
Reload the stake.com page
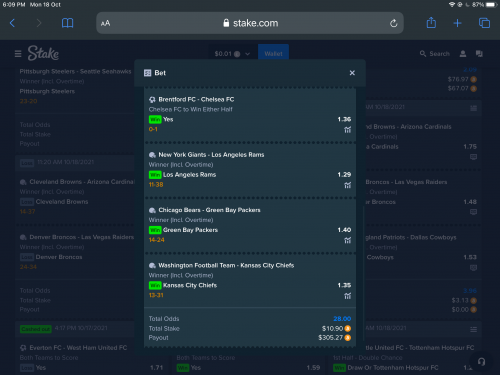[x=394, y=23]
